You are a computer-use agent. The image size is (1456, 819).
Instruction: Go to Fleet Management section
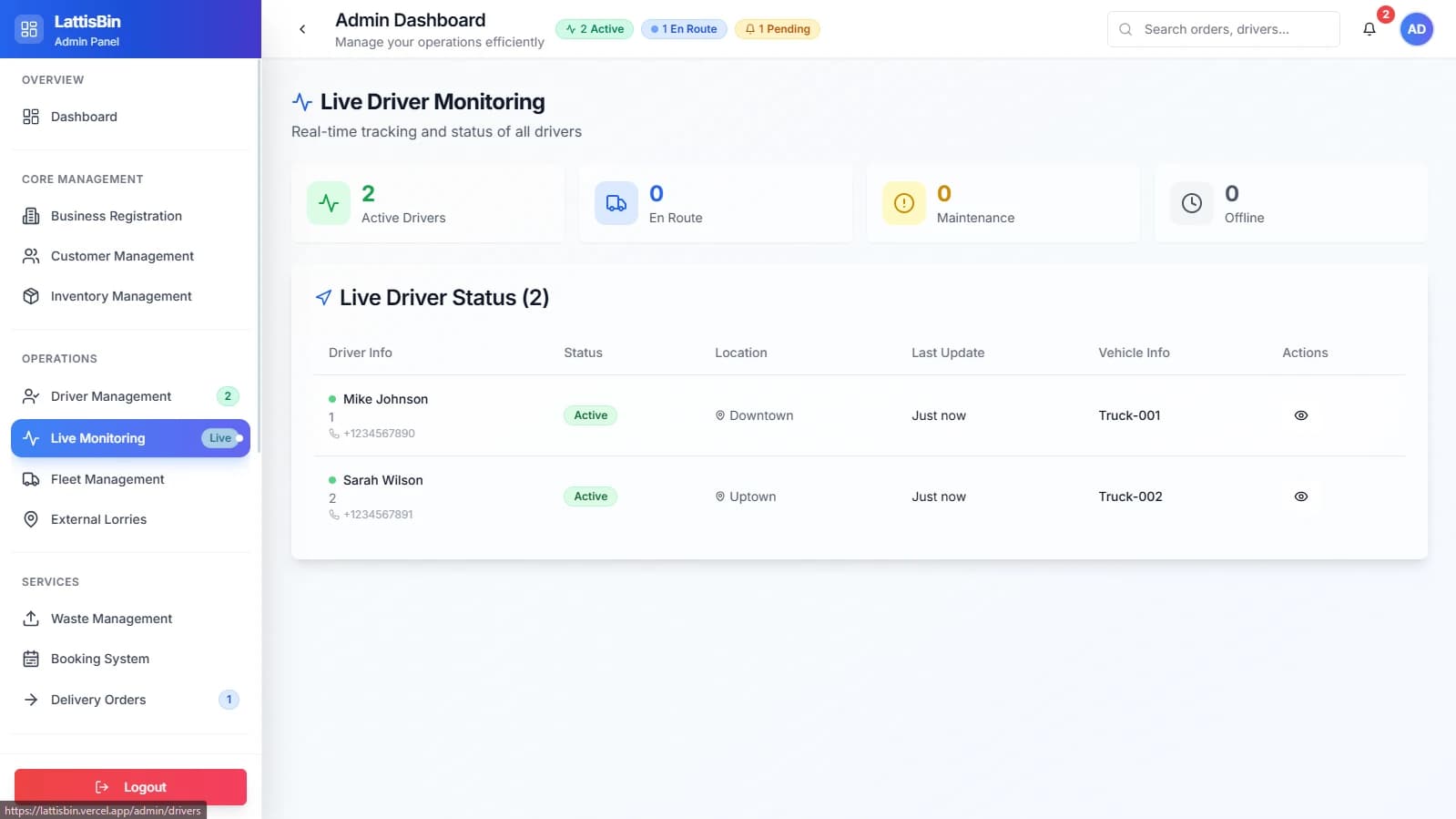(107, 479)
